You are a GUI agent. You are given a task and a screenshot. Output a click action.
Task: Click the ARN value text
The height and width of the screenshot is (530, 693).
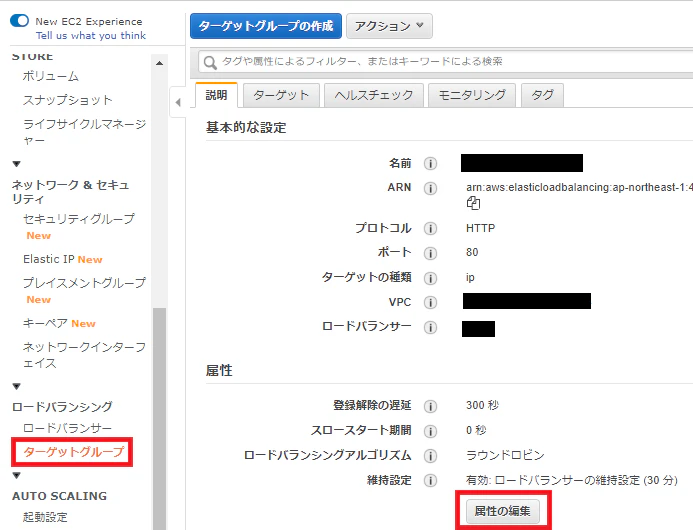[x=579, y=187]
